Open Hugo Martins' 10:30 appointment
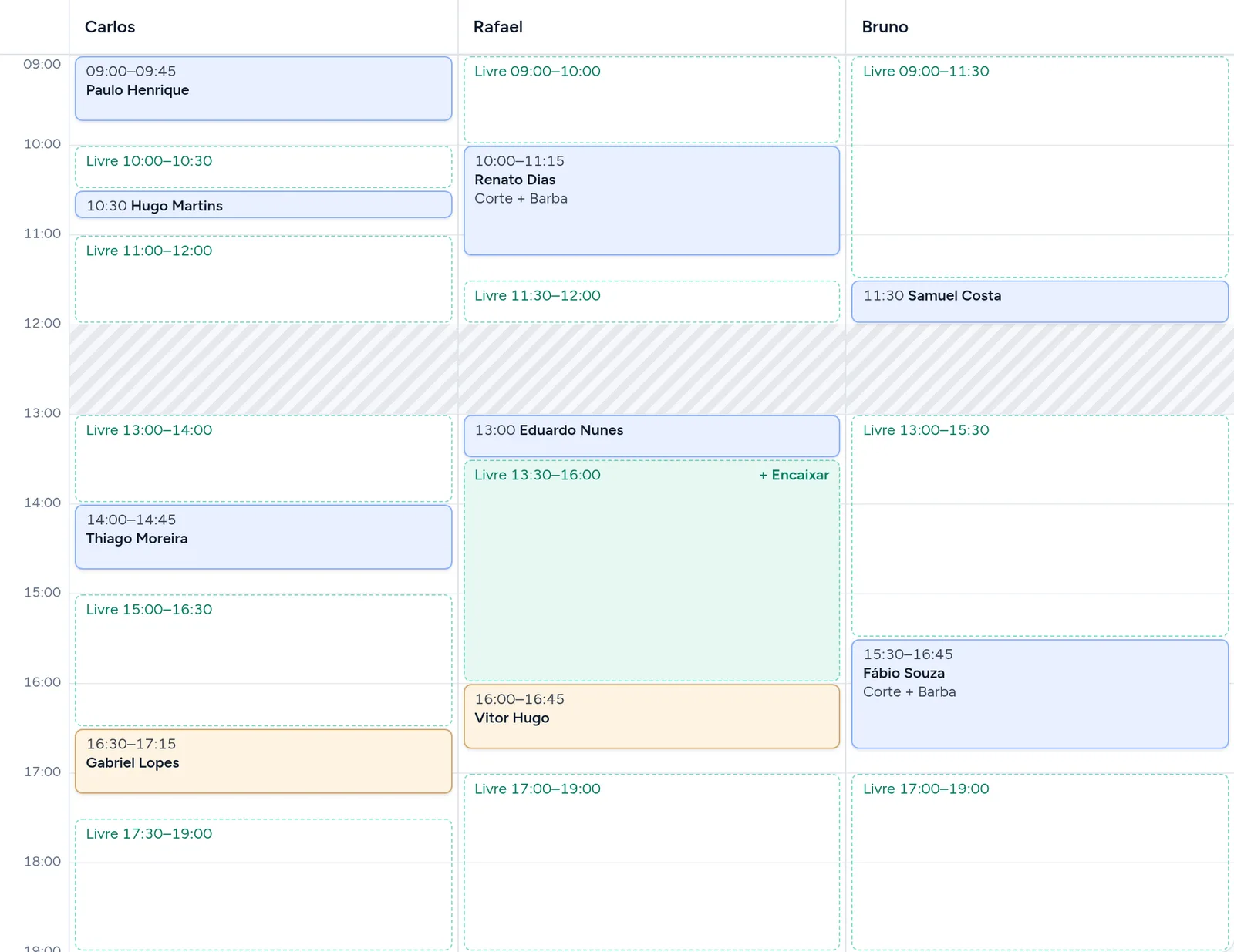This screenshot has width=1234, height=952. click(x=263, y=205)
